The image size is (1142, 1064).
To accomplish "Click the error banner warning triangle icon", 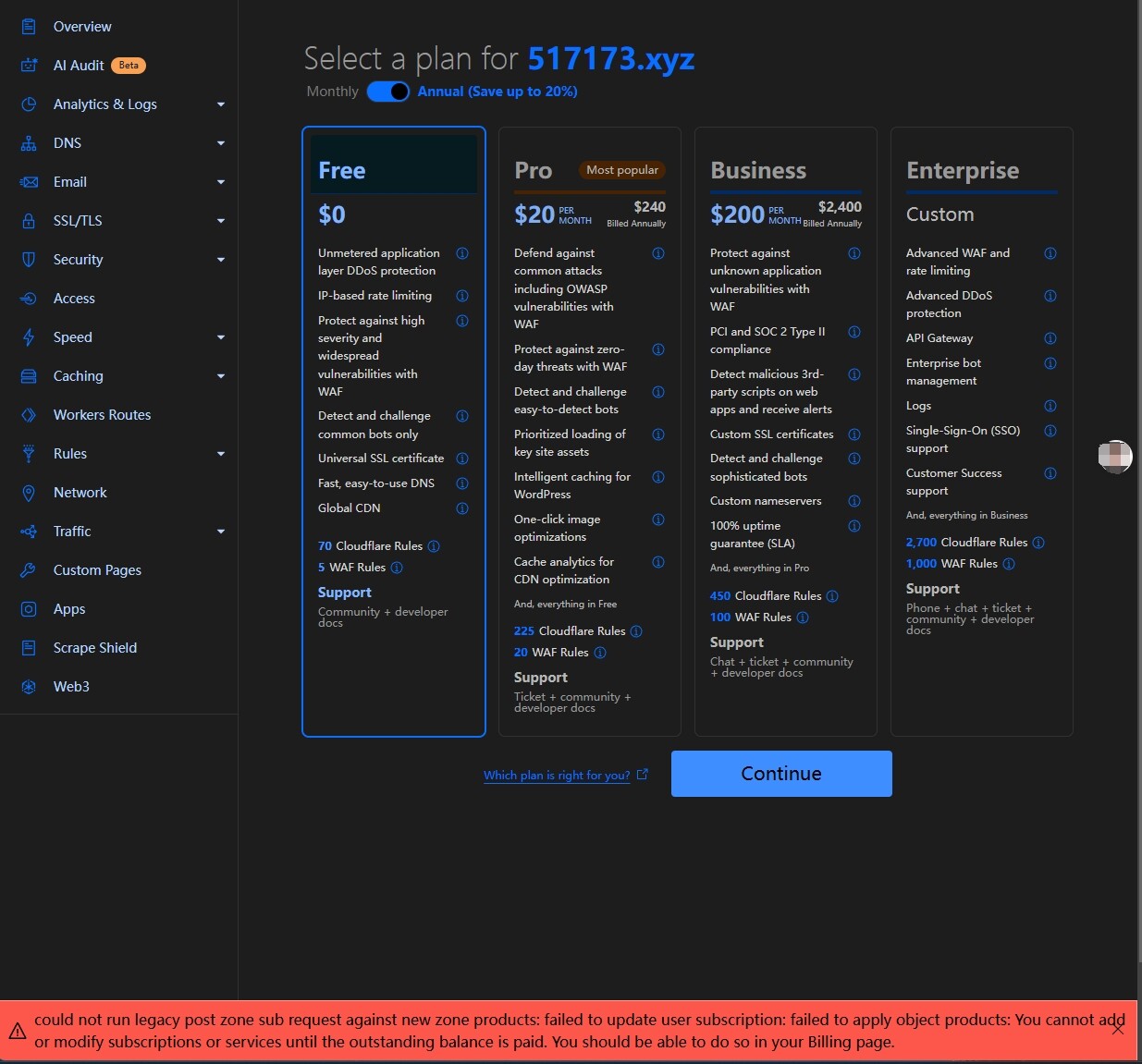I will click(18, 1031).
